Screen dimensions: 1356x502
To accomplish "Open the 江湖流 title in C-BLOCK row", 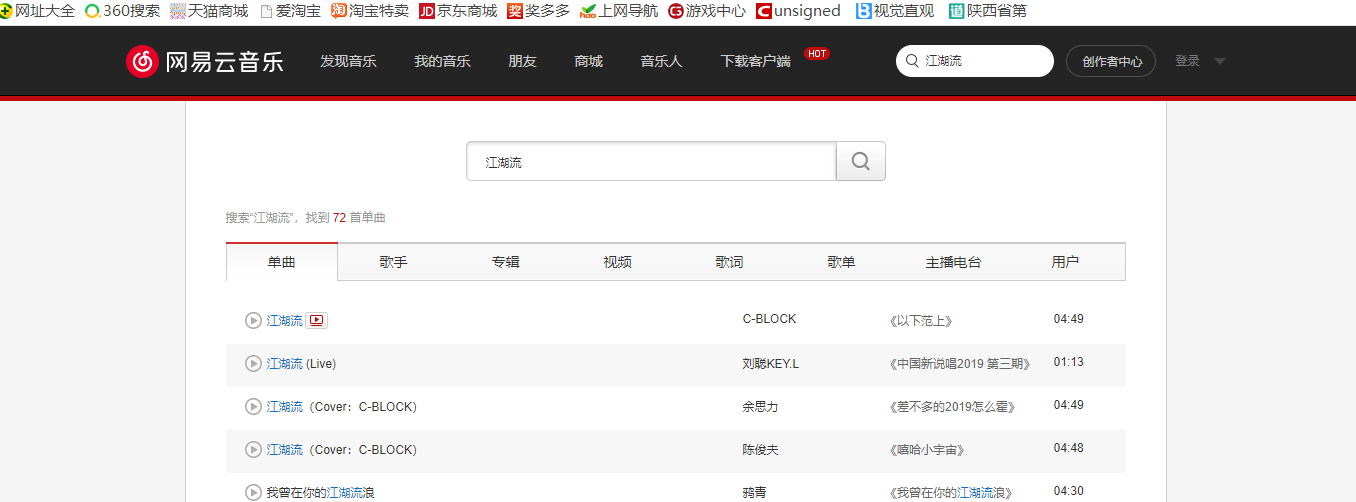I will pos(284,320).
